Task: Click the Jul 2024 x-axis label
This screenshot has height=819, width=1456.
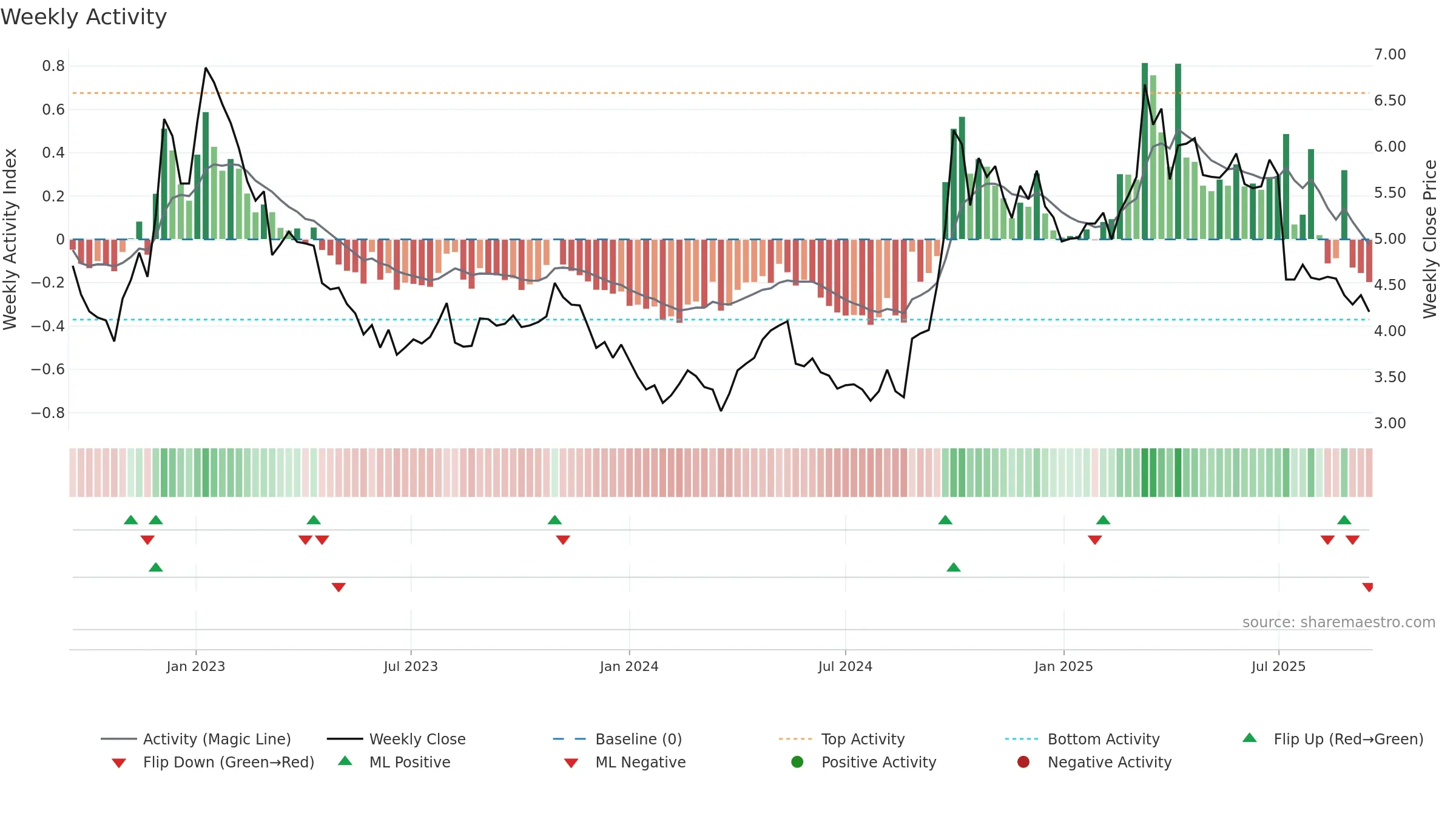Action: [x=845, y=666]
